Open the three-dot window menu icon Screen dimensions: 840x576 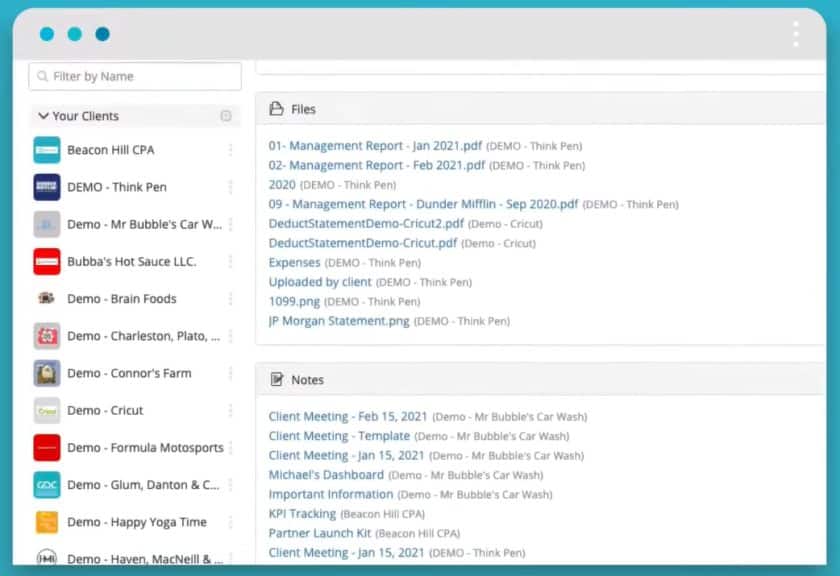click(796, 34)
